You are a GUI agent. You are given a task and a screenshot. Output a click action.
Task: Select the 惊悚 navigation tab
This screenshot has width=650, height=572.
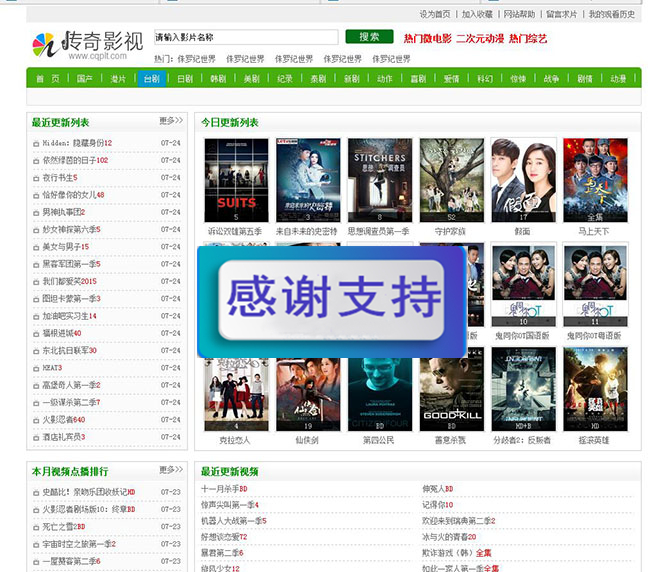click(x=518, y=78)
